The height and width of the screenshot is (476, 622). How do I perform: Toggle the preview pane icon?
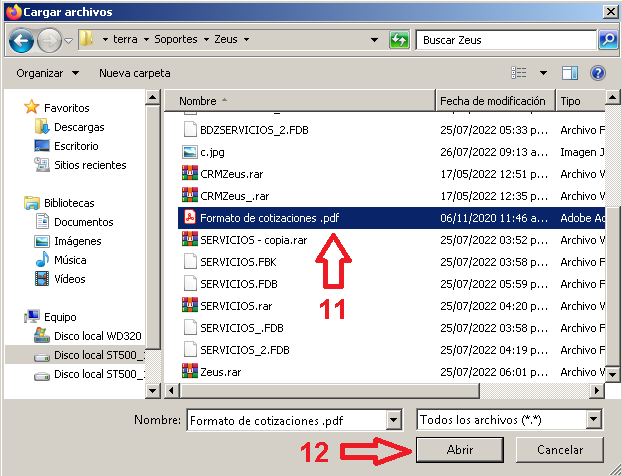pyautogui.click(x=570, y=73)
